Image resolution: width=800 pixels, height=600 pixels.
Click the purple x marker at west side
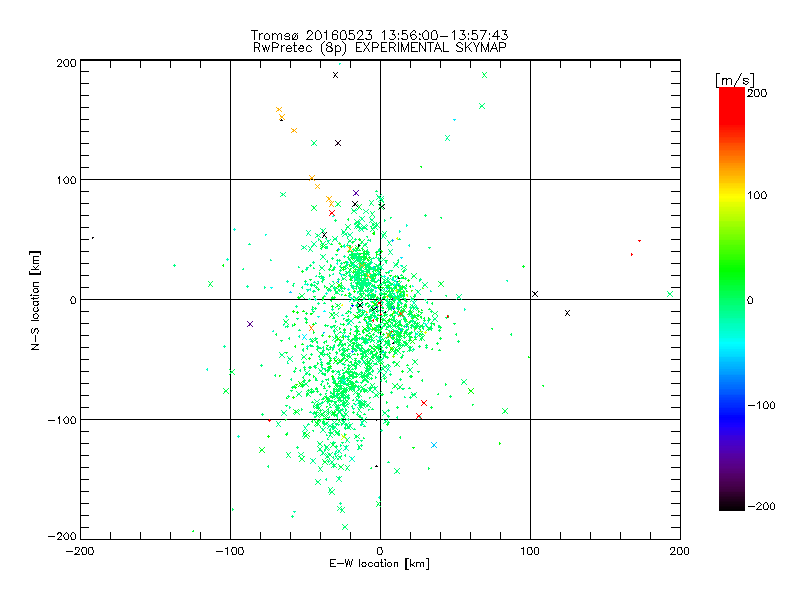pos(250,324)
